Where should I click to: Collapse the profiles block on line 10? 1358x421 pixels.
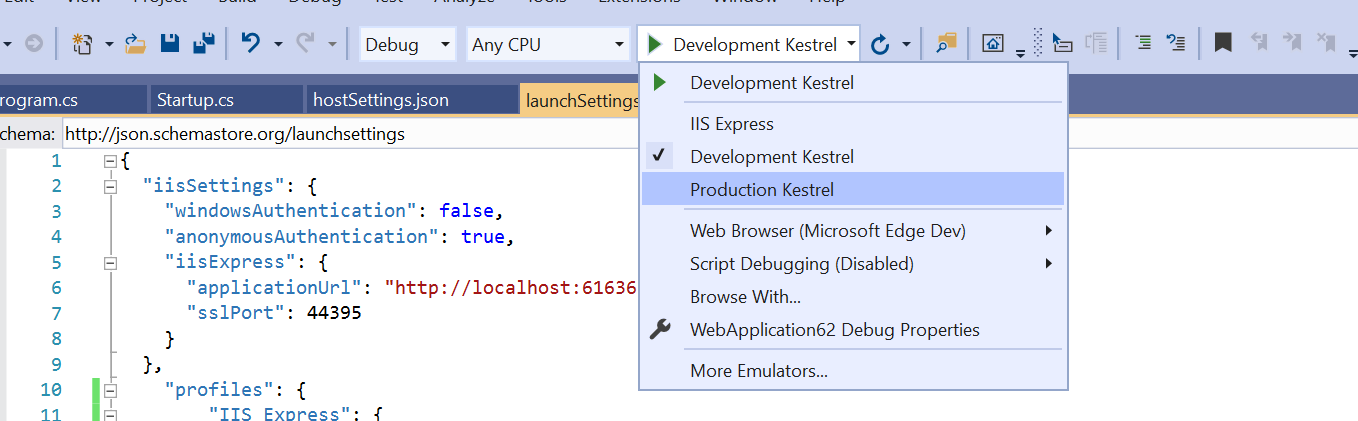(110, 390)
